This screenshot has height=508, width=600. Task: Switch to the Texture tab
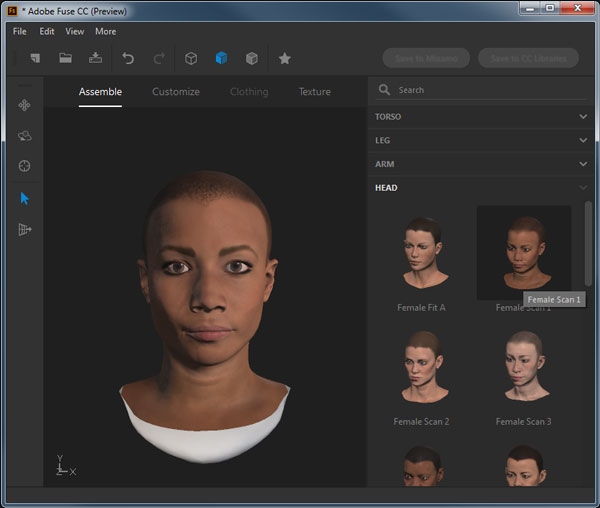pos(314,92)
